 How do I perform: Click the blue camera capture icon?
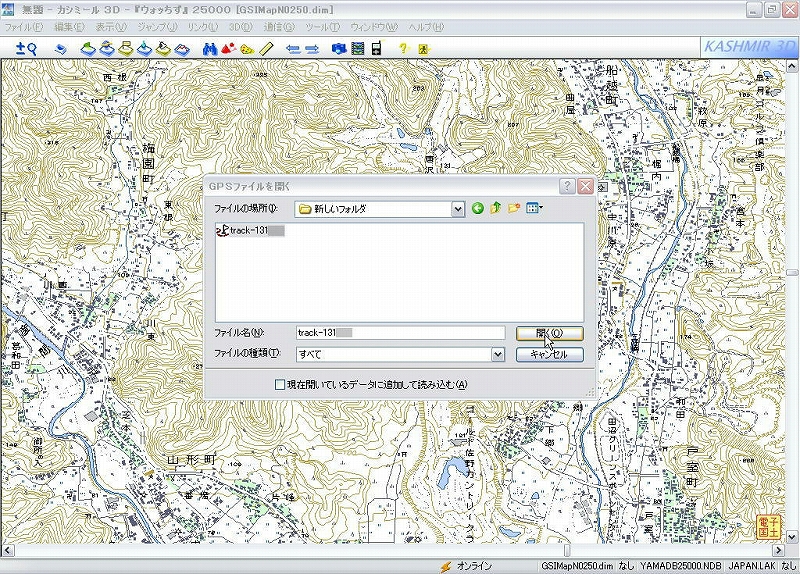pyautogui.click(x=339, y=49)
